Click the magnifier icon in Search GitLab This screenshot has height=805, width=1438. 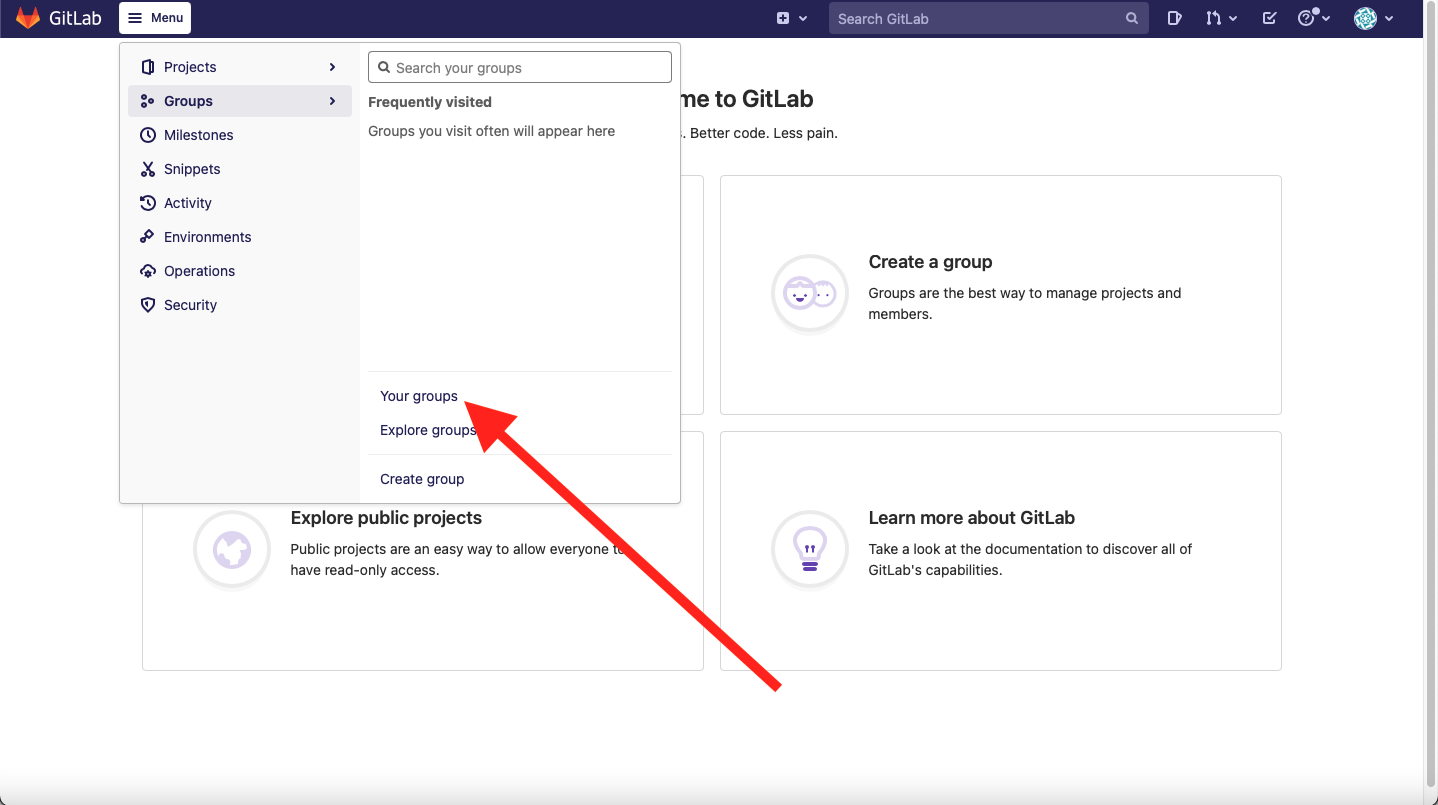tap(1132, 18)
